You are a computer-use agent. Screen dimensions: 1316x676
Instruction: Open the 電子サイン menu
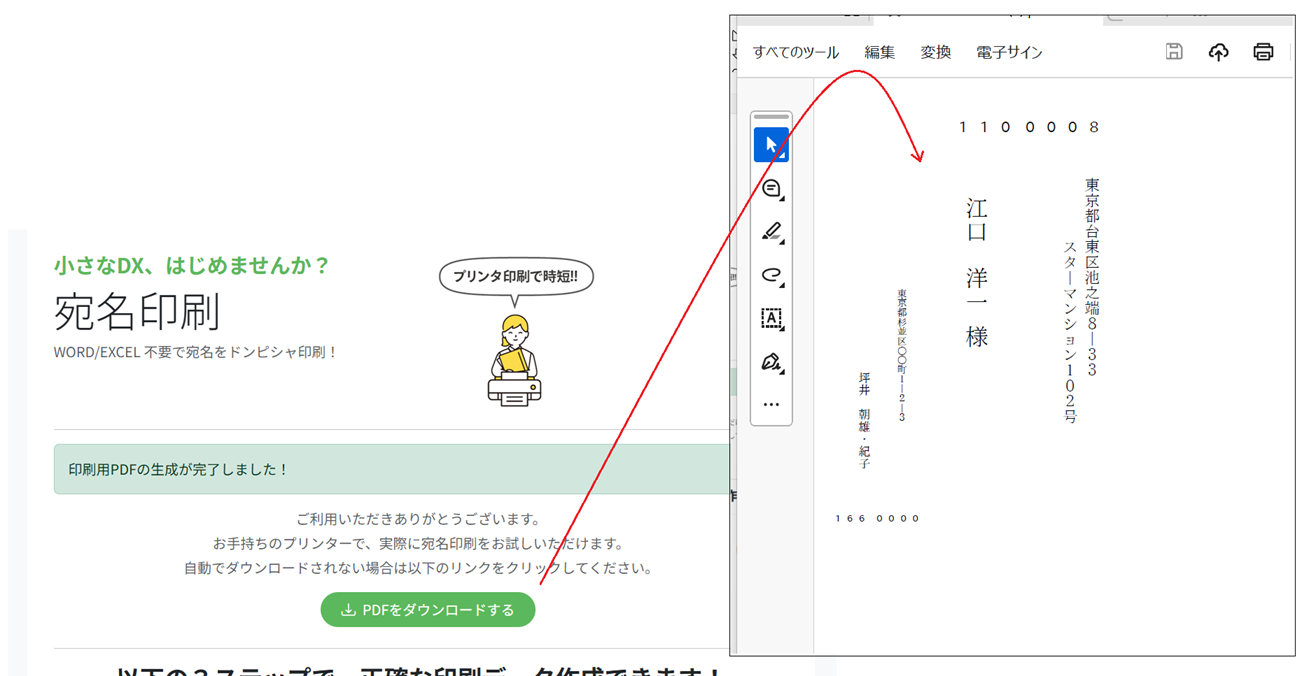click(x=1009, y=53)
